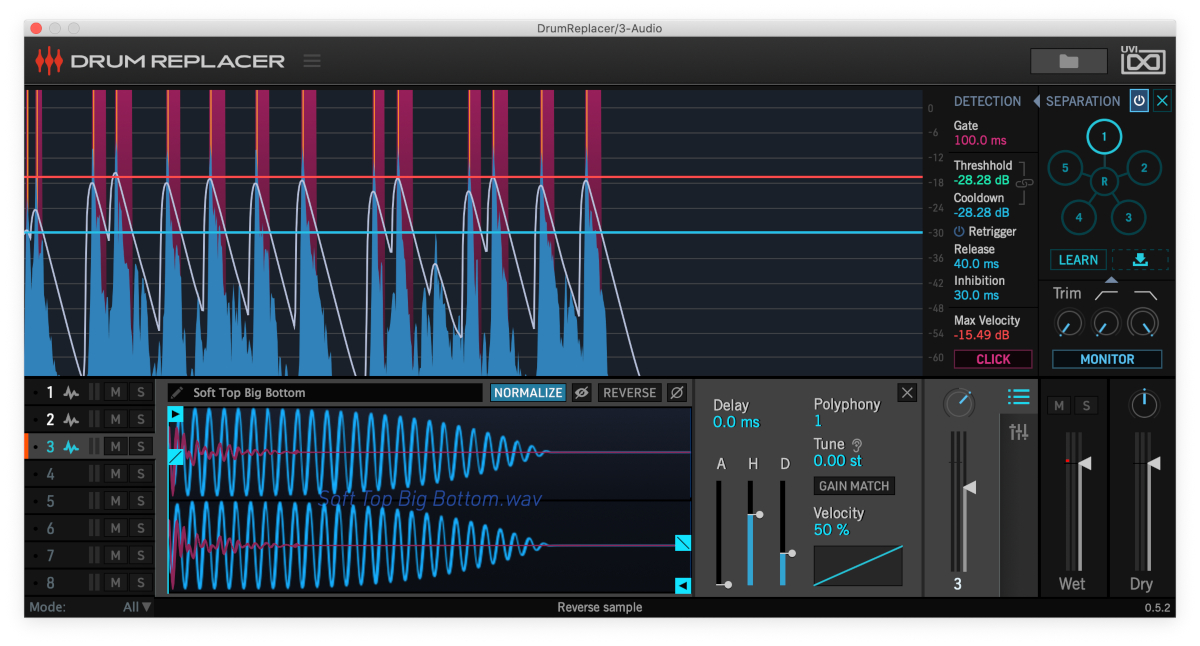Open the list view tab icon
Image resolution: width=1200 pixels, height=646 pixels.
click(x=1019, y=398)
